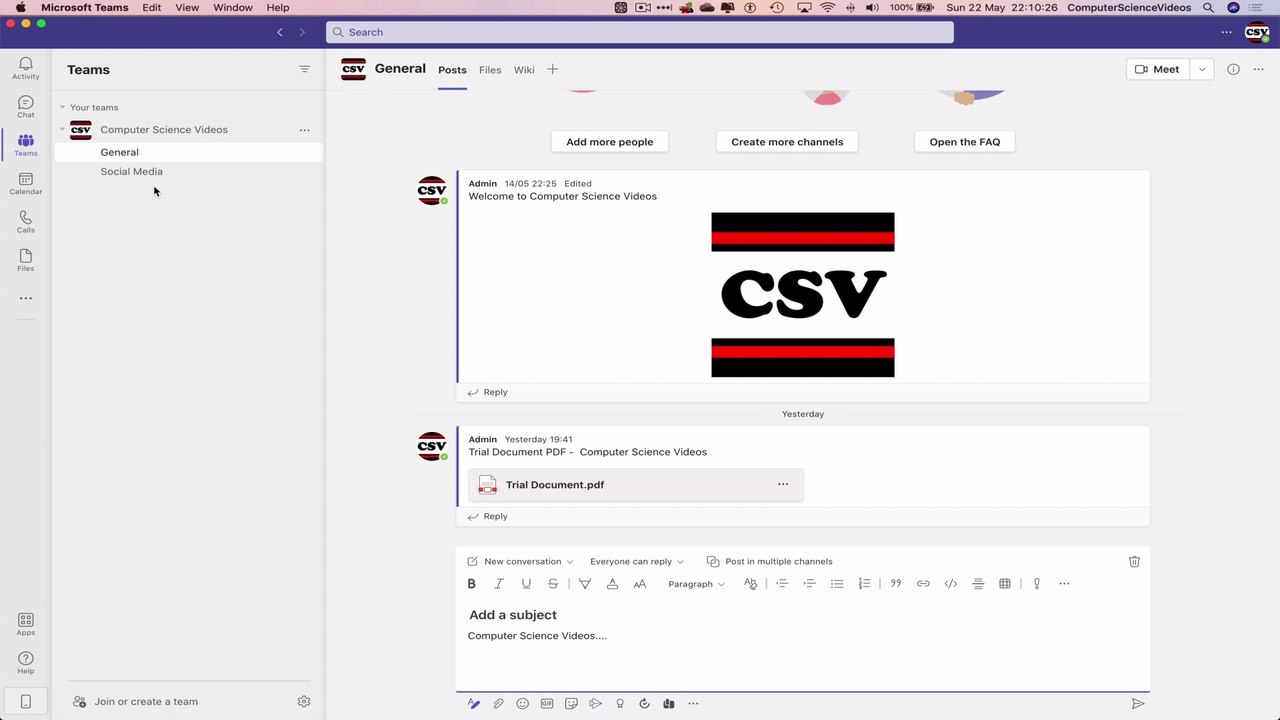Click Join or create a team
This screenshot has height=720, width=1280.
[136, 702]
